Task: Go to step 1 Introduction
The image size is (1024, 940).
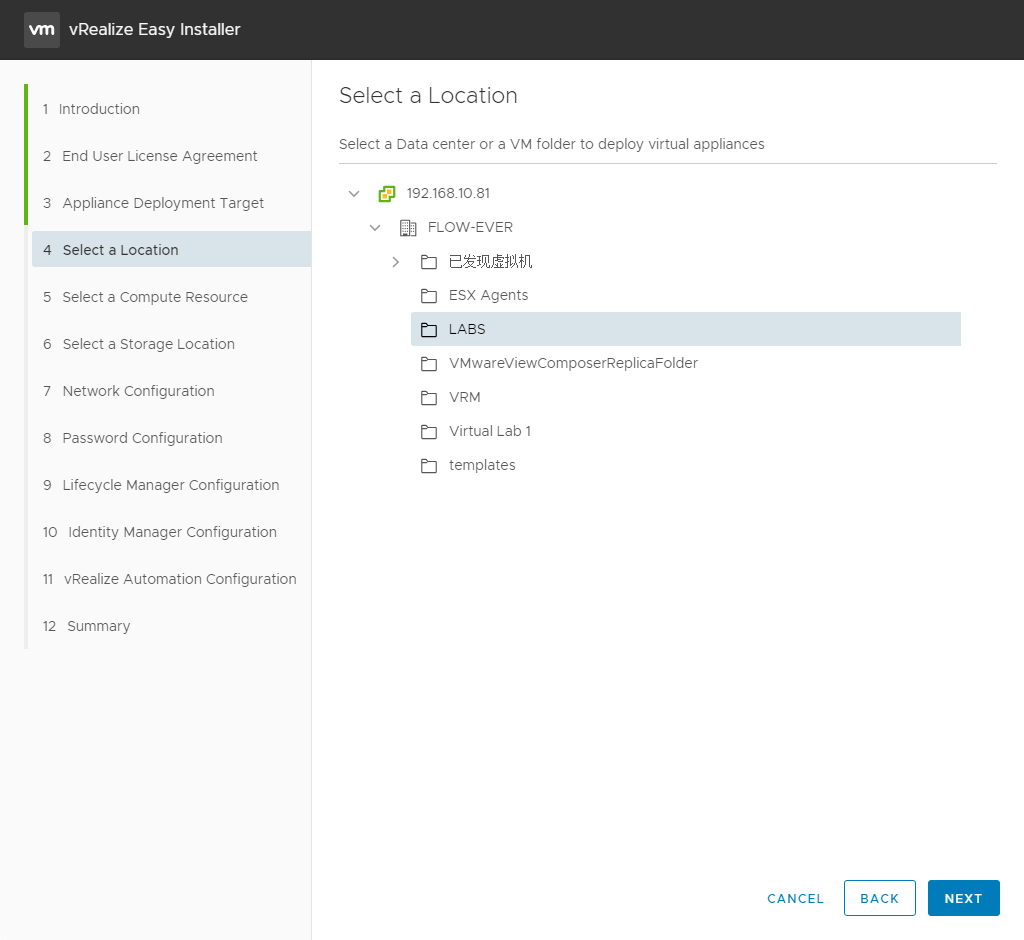Action: 91,109
